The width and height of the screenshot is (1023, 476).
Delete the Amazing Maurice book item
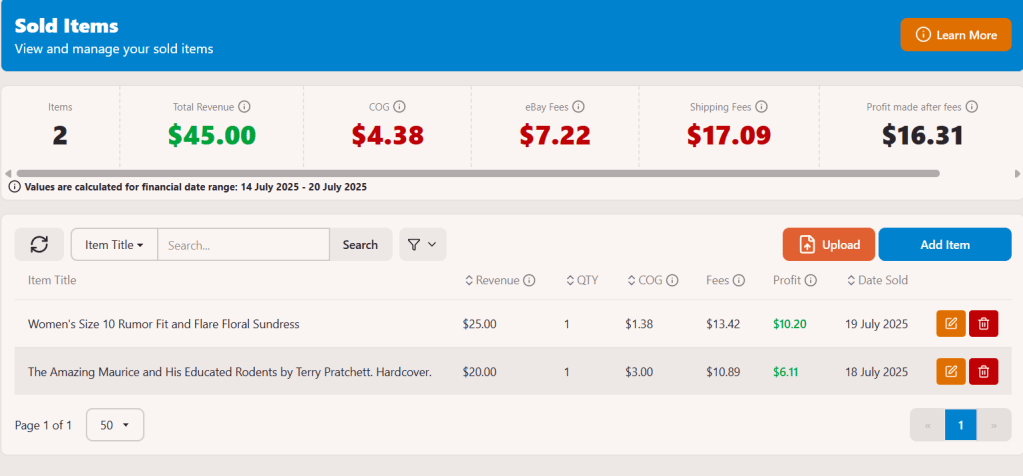tap(983, 371)
